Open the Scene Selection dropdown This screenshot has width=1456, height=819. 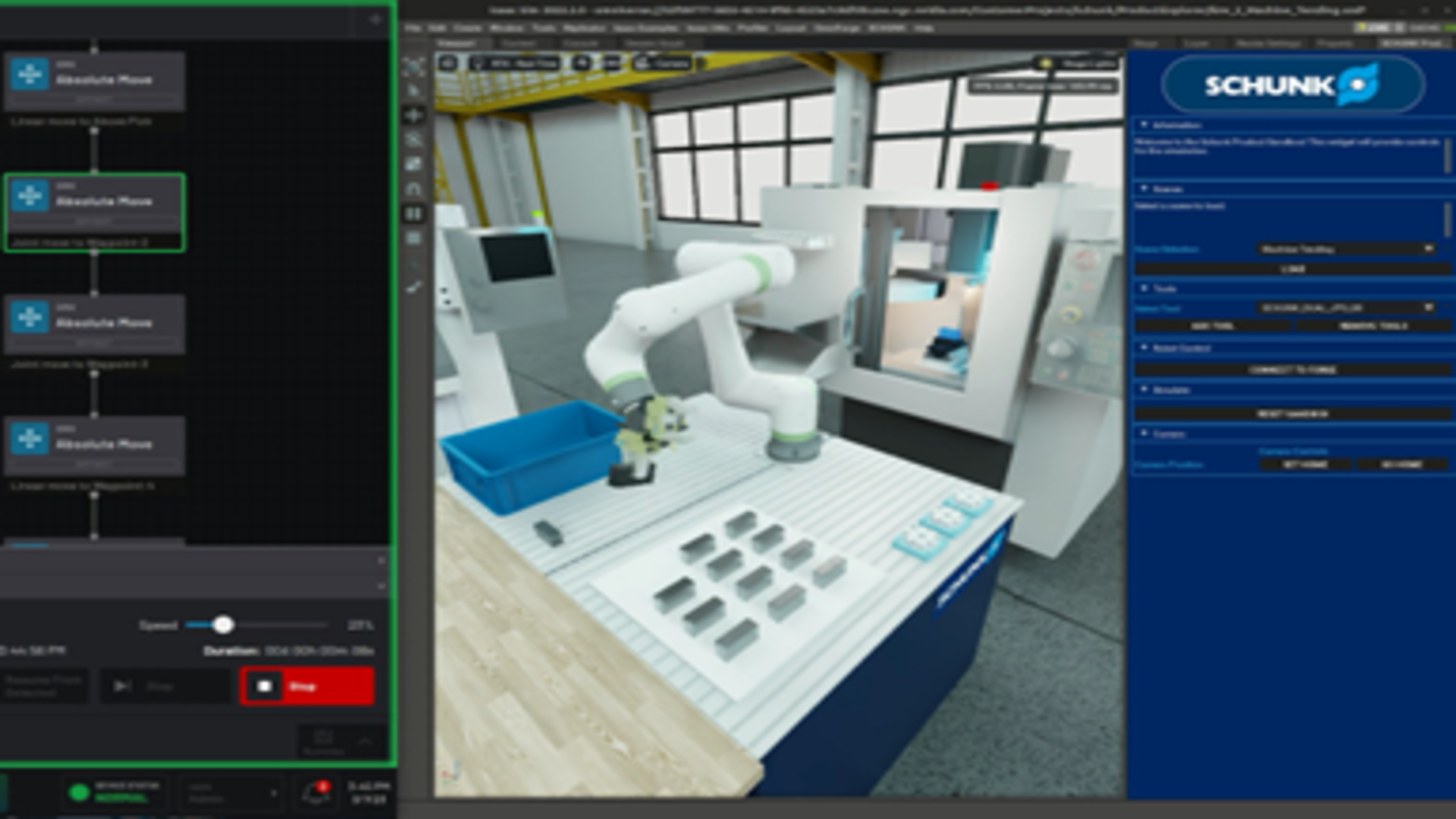click(x=1347, y=249)
